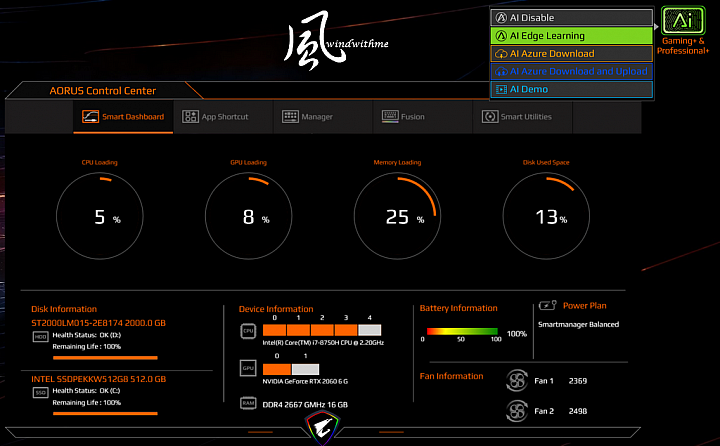Click the SSD drive icon
Screen dimensions: 720x446
(40, 393)
